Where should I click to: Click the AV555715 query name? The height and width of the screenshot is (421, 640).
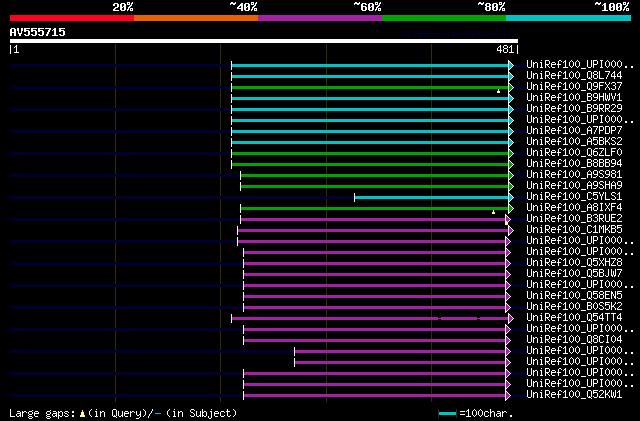[38, 32]
